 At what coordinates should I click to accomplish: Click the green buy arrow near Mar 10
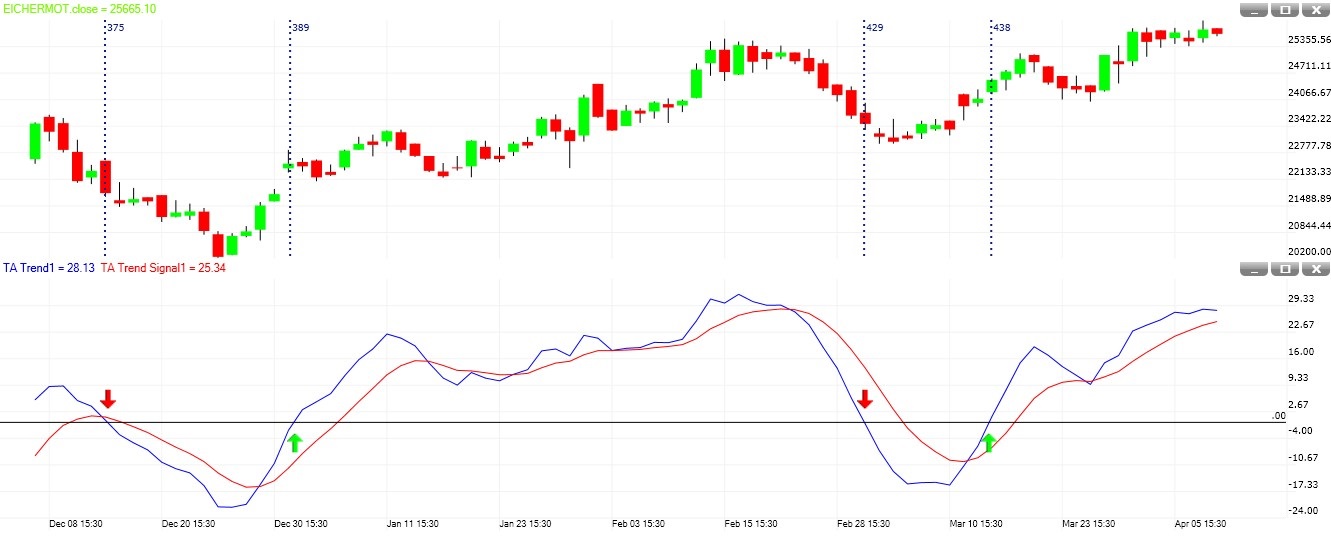(x=989, y=443)
